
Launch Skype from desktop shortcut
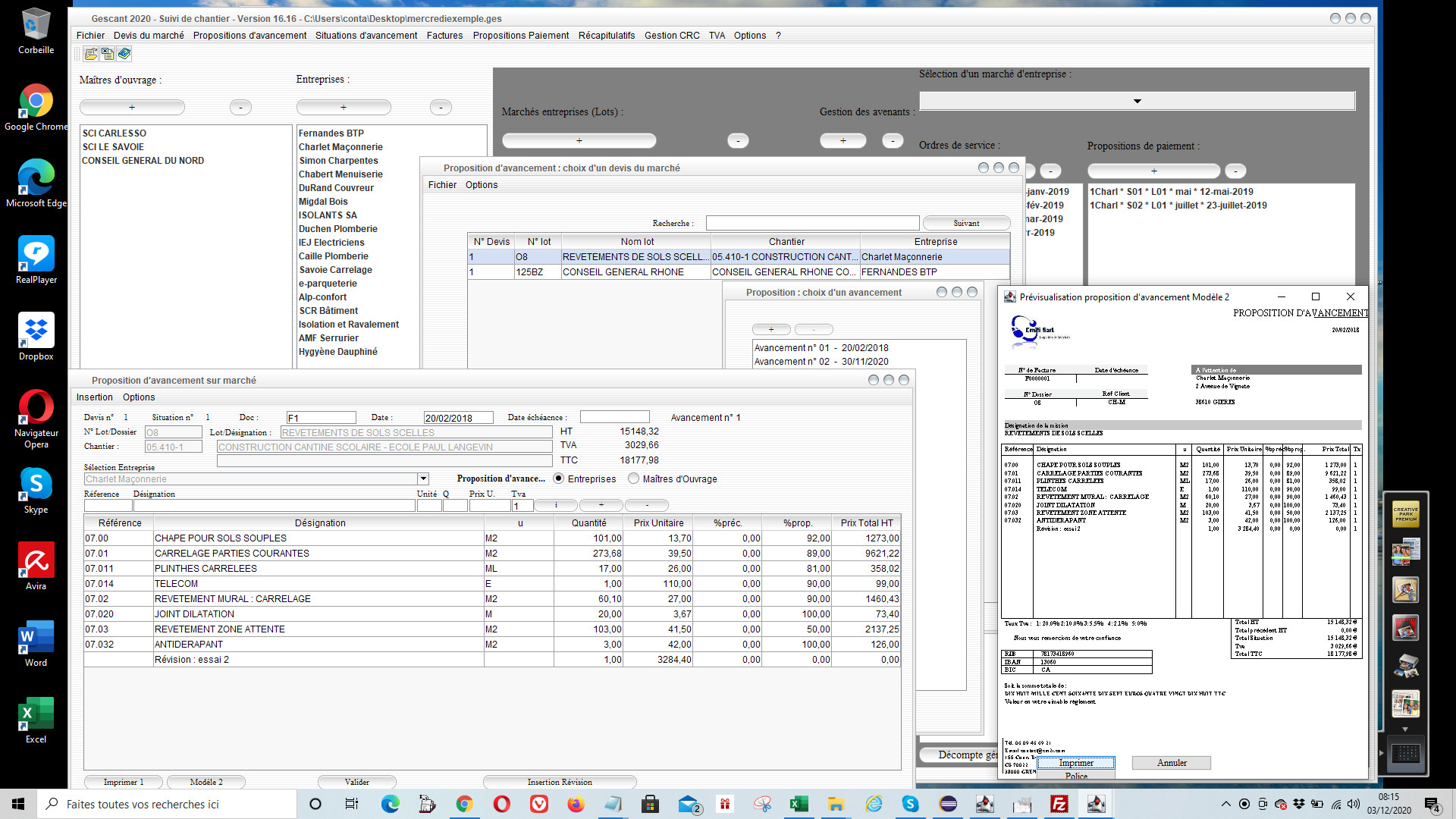[x=36, y=489]
